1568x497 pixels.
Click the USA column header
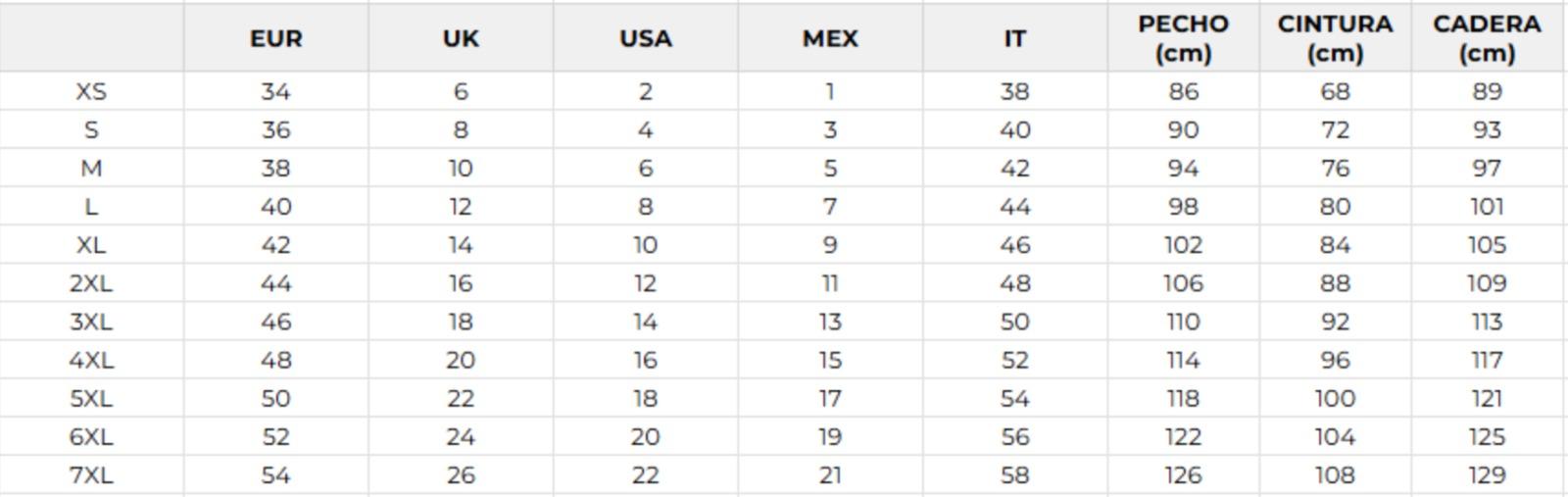click(646, 38)
